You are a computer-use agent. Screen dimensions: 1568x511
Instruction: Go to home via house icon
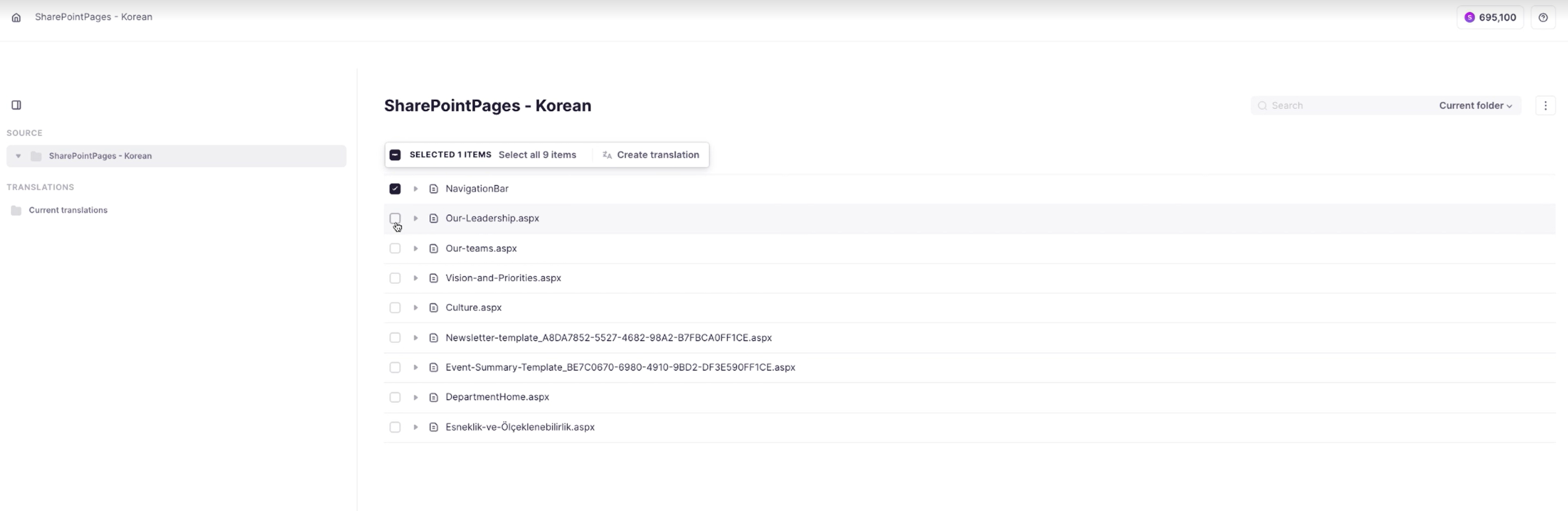point(16,18)
